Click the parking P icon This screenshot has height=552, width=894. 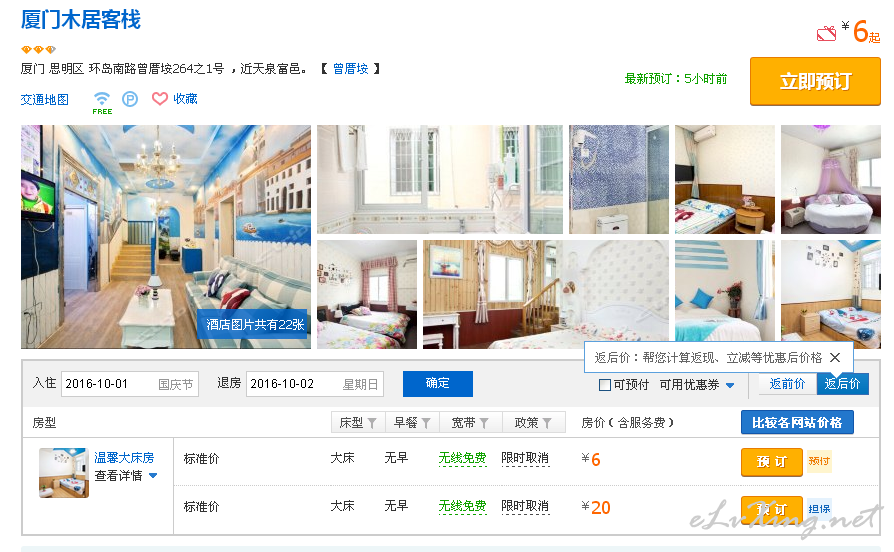[x=130, y=100]
